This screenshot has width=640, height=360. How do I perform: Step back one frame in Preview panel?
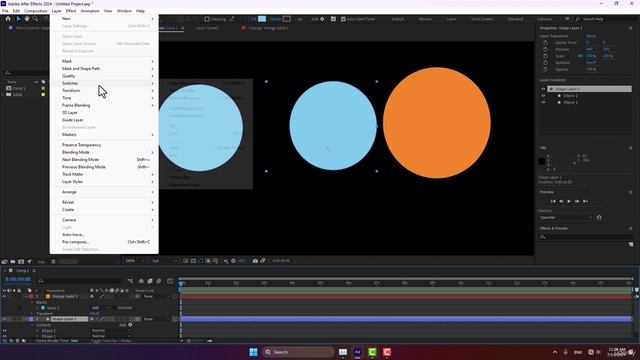(x=561, y=201)
